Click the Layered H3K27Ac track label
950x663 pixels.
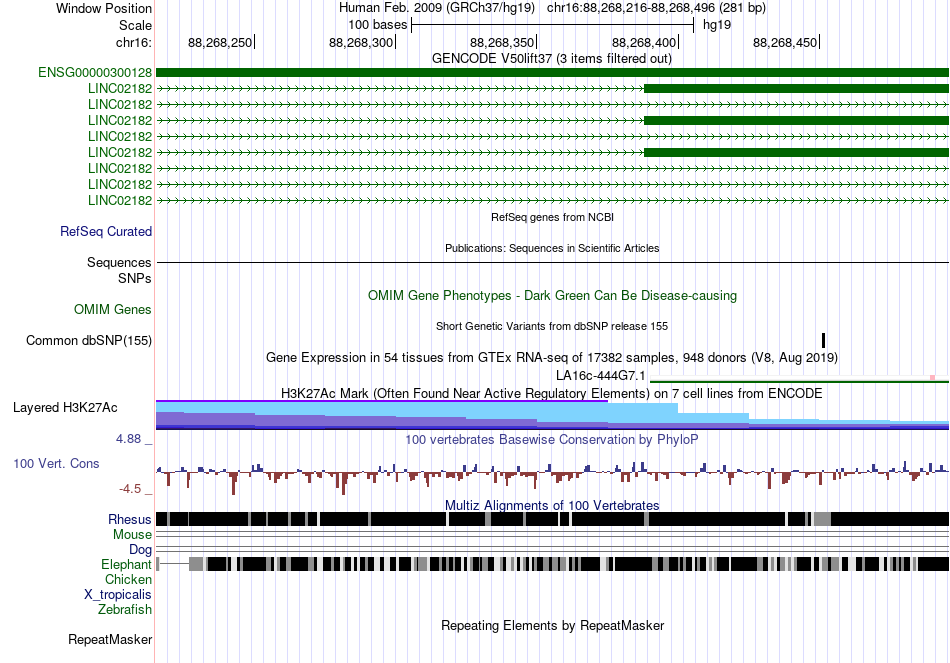pos(65,408)
